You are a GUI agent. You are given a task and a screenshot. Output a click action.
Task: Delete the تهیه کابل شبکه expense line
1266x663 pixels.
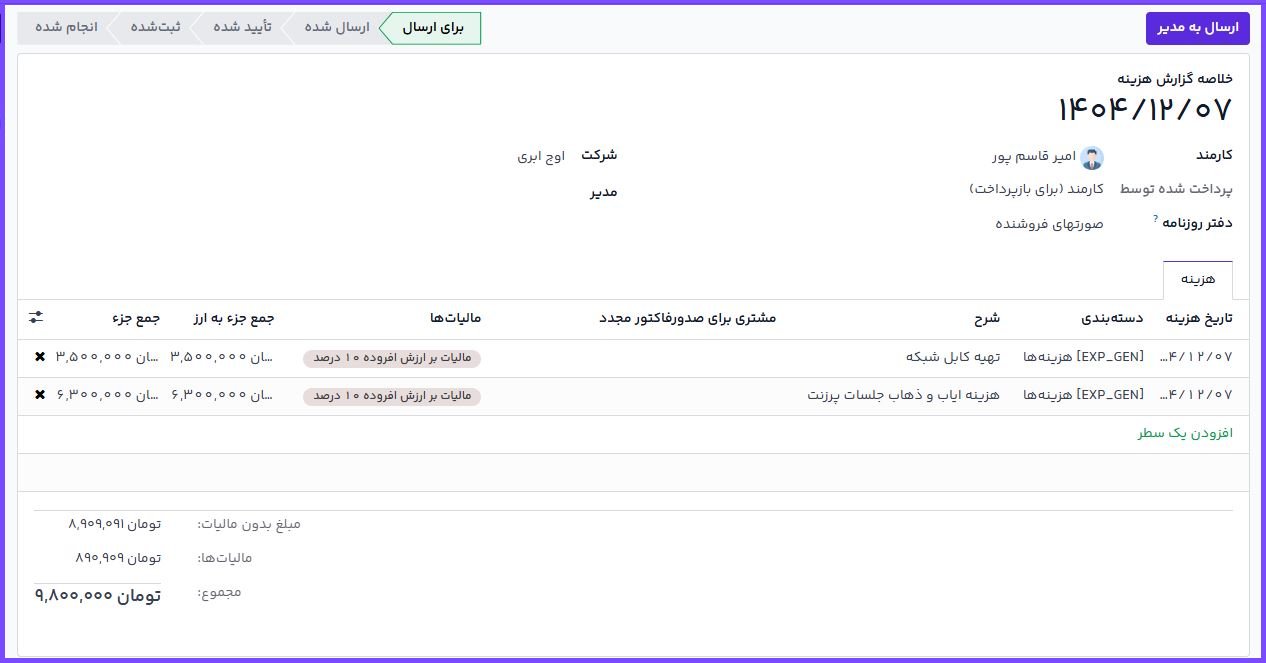coord(40,357)
